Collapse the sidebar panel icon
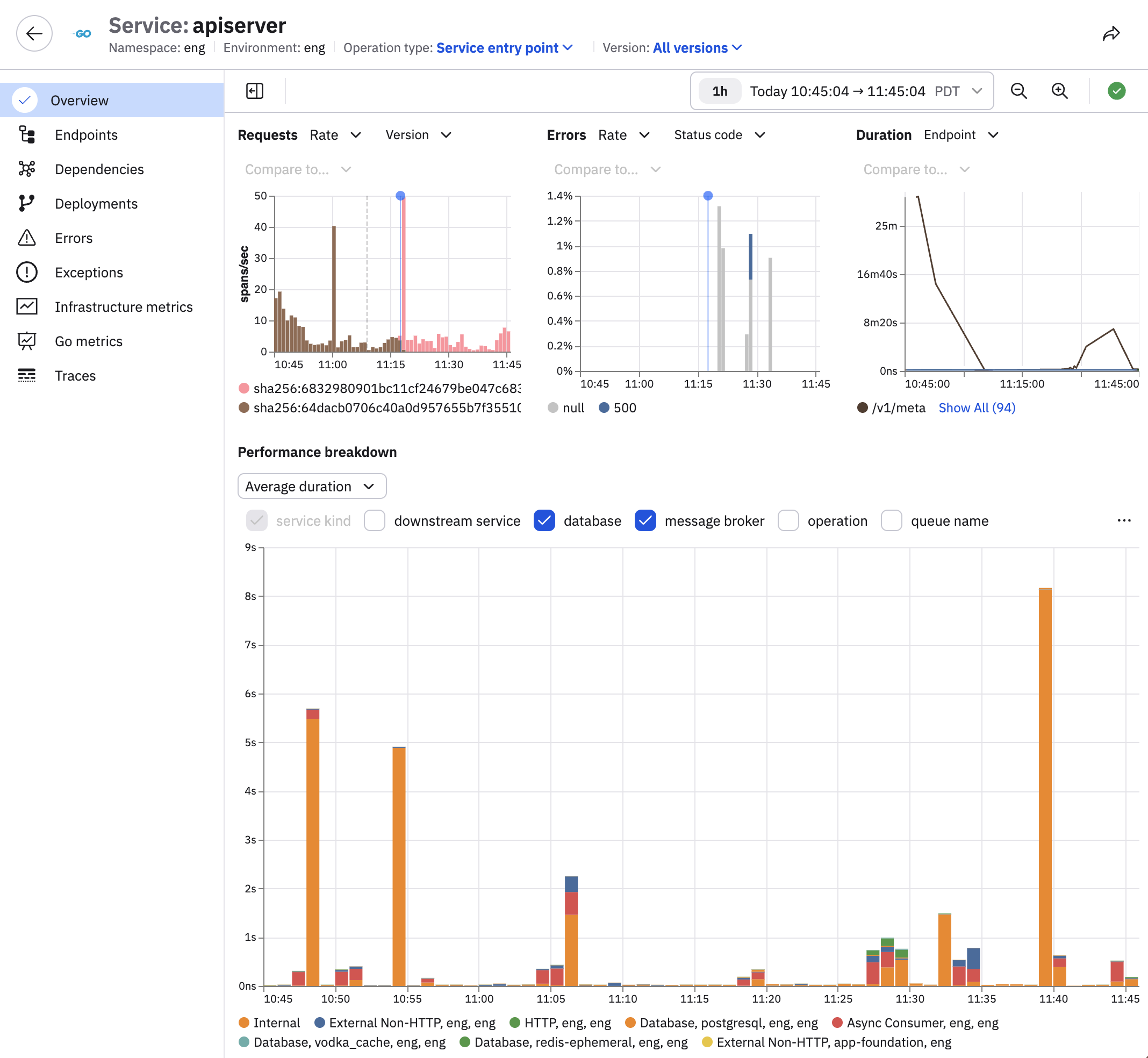 [255, 91]
